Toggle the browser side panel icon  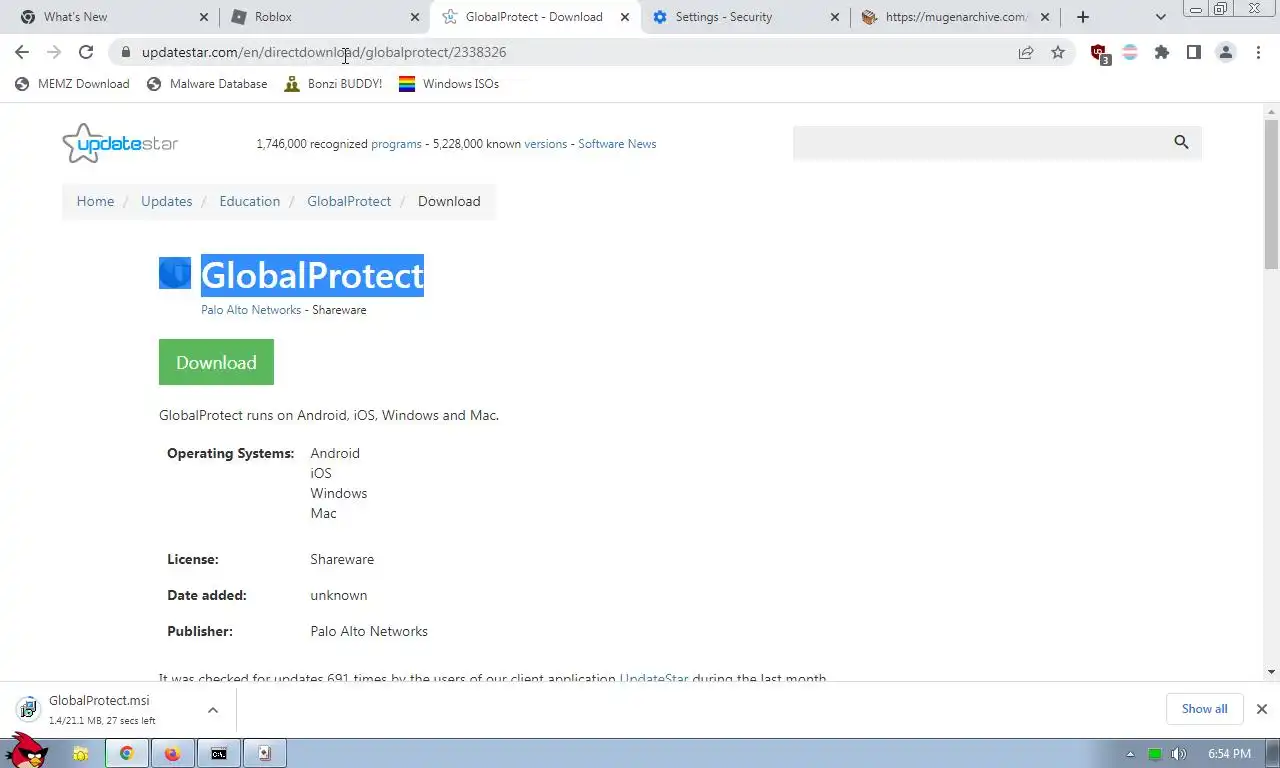coord(1194,52)
